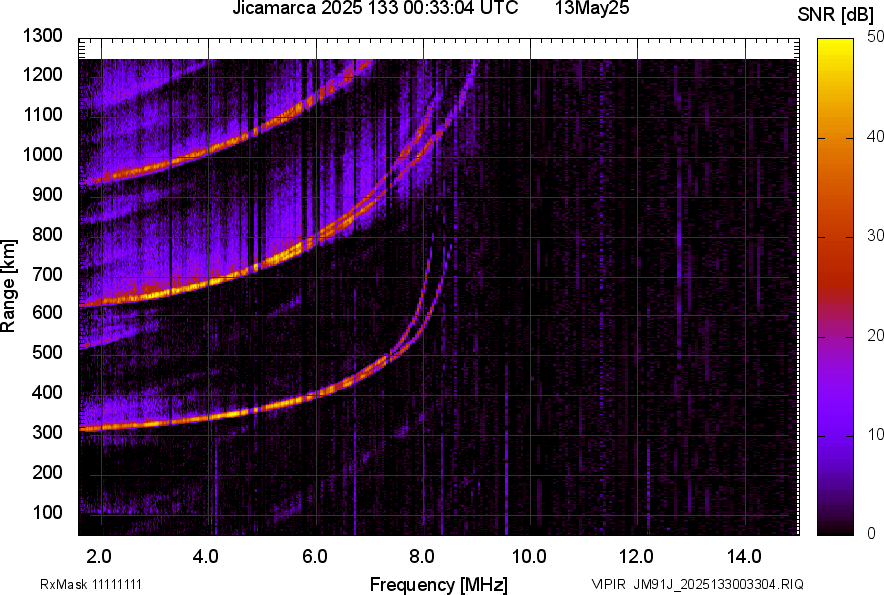Image resolution: width=884 pixels, height=595 pixels.
Task: Click the colorbar value '10'
Action: click(x=876, y=434)
